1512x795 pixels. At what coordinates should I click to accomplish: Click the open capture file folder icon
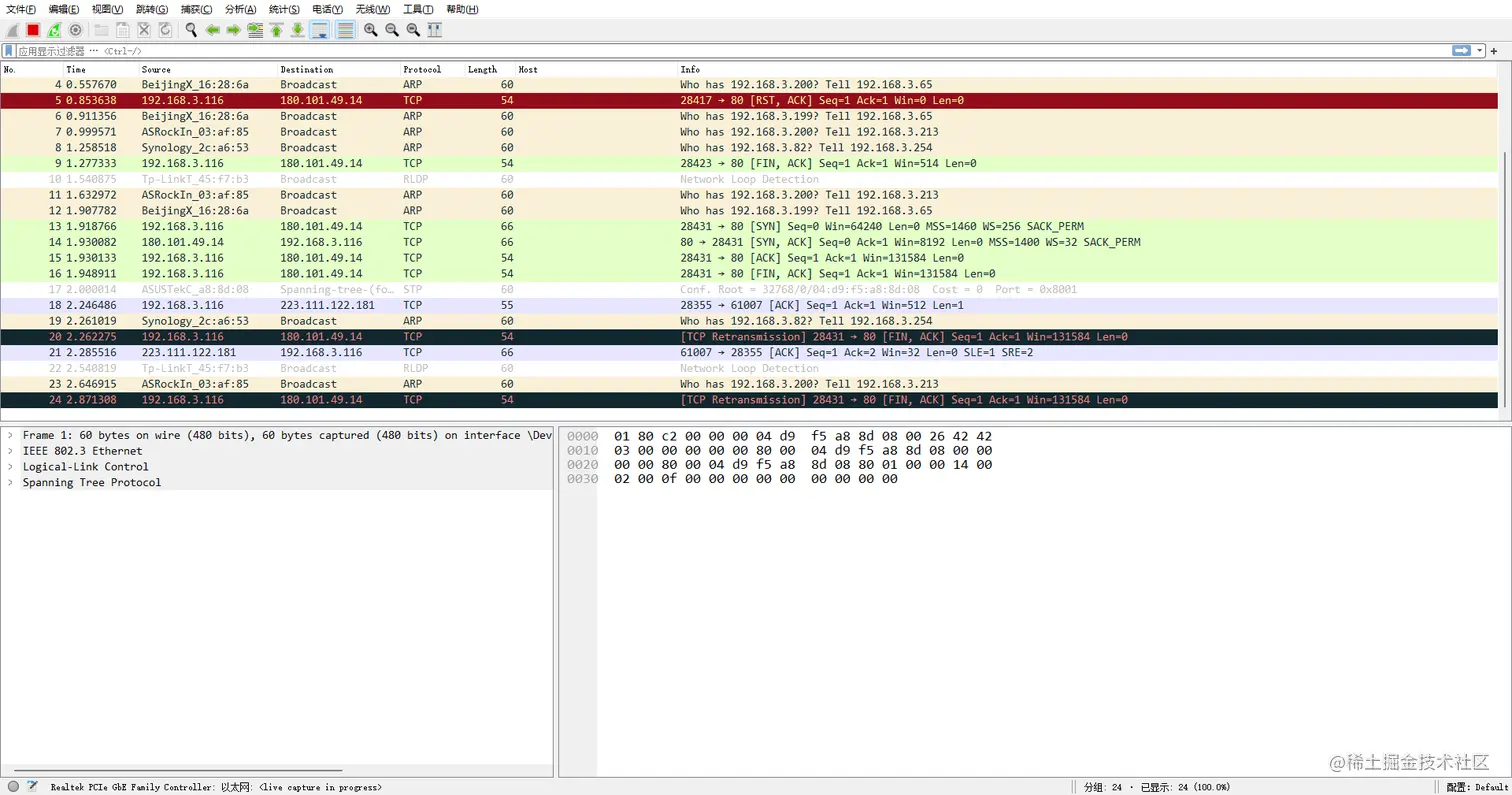(x=101, y=30)
